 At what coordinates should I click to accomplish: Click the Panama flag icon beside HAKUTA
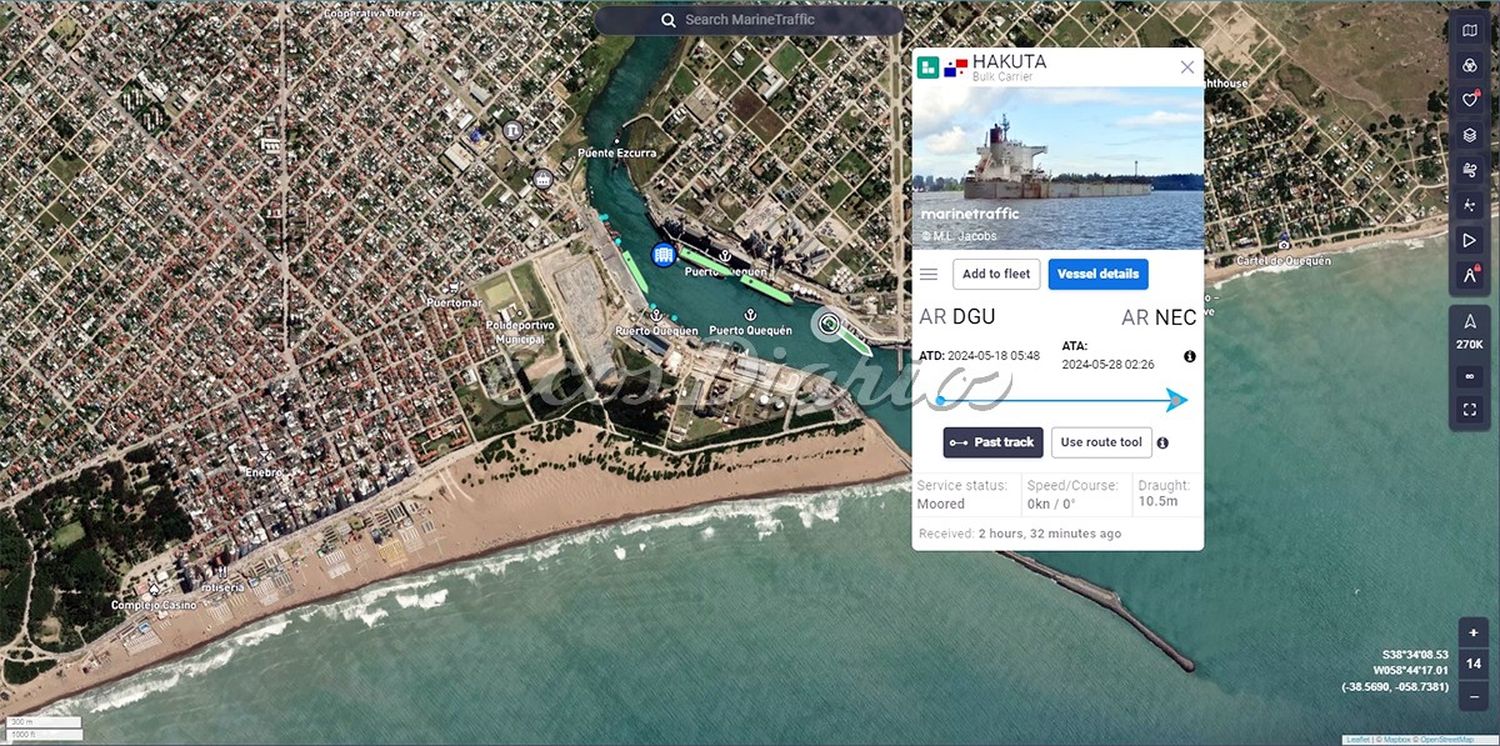pyautogui.click(x=956, y=68)
